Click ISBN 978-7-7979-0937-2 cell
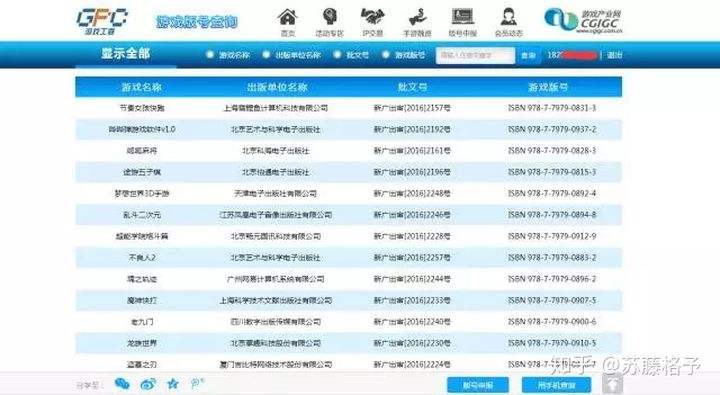 click(552, 130)
